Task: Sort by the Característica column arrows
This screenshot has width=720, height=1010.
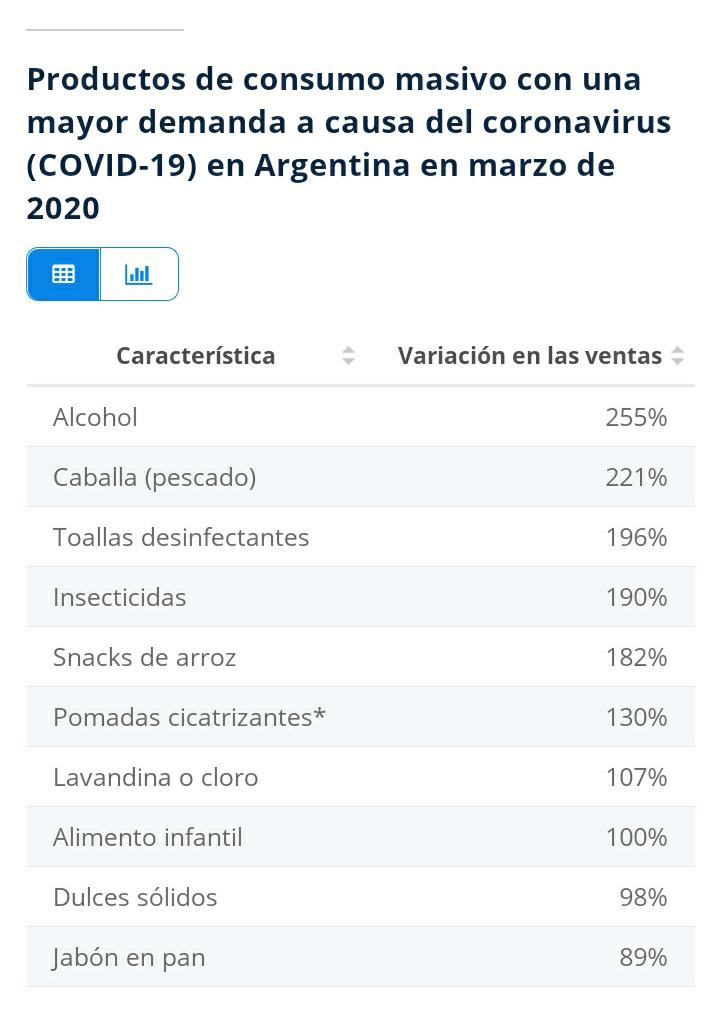Action: tap(348, 356)
